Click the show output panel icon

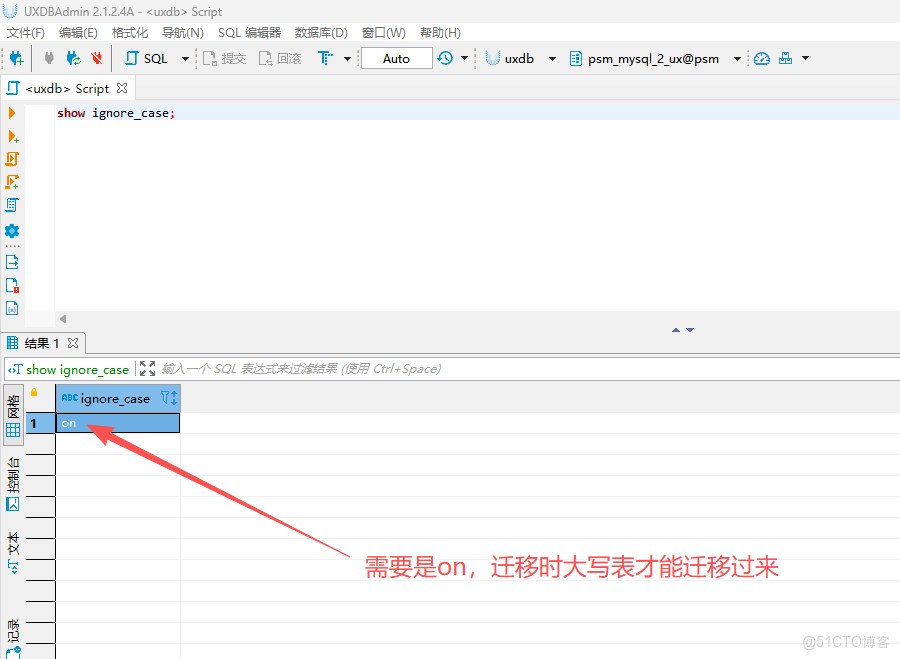[x=12, y=262]
